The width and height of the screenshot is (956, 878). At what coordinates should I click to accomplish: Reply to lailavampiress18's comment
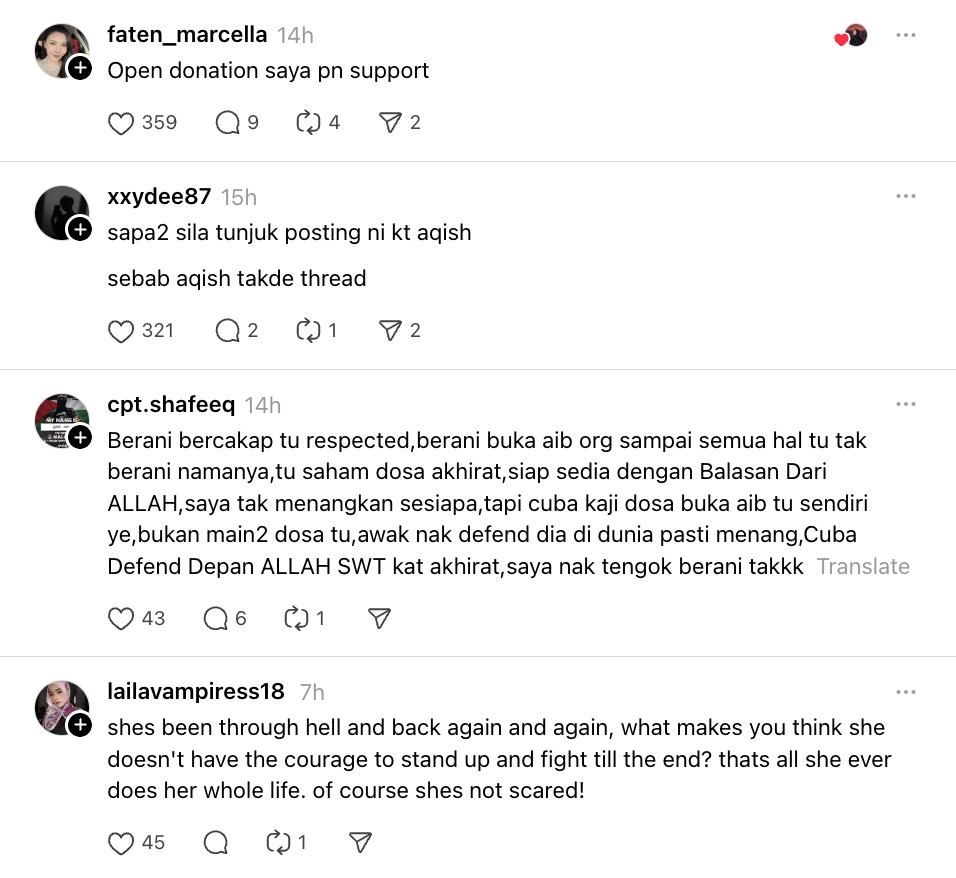tap(216, 843)
